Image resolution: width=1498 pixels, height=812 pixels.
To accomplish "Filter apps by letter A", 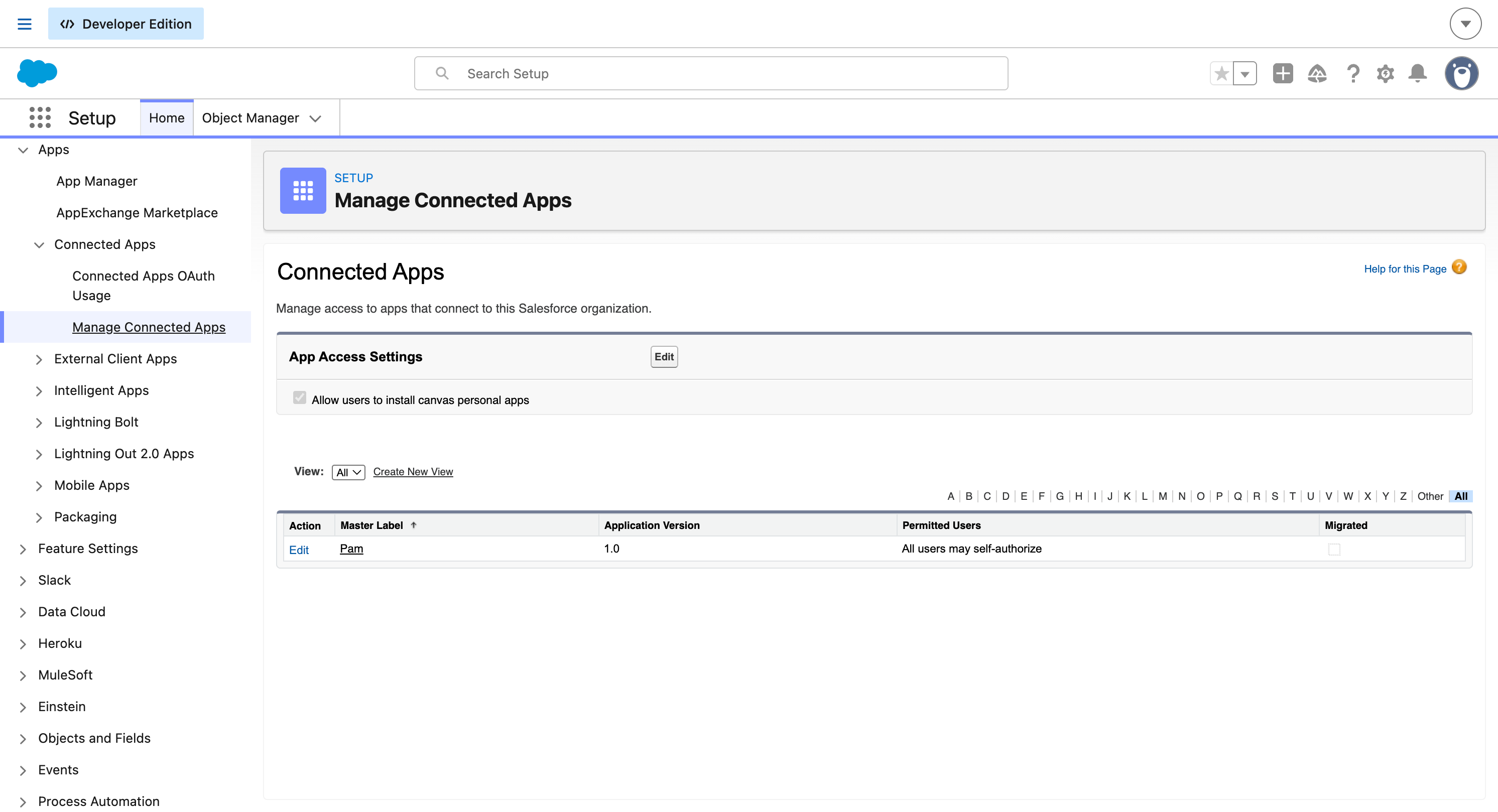I will pos(951,496).
